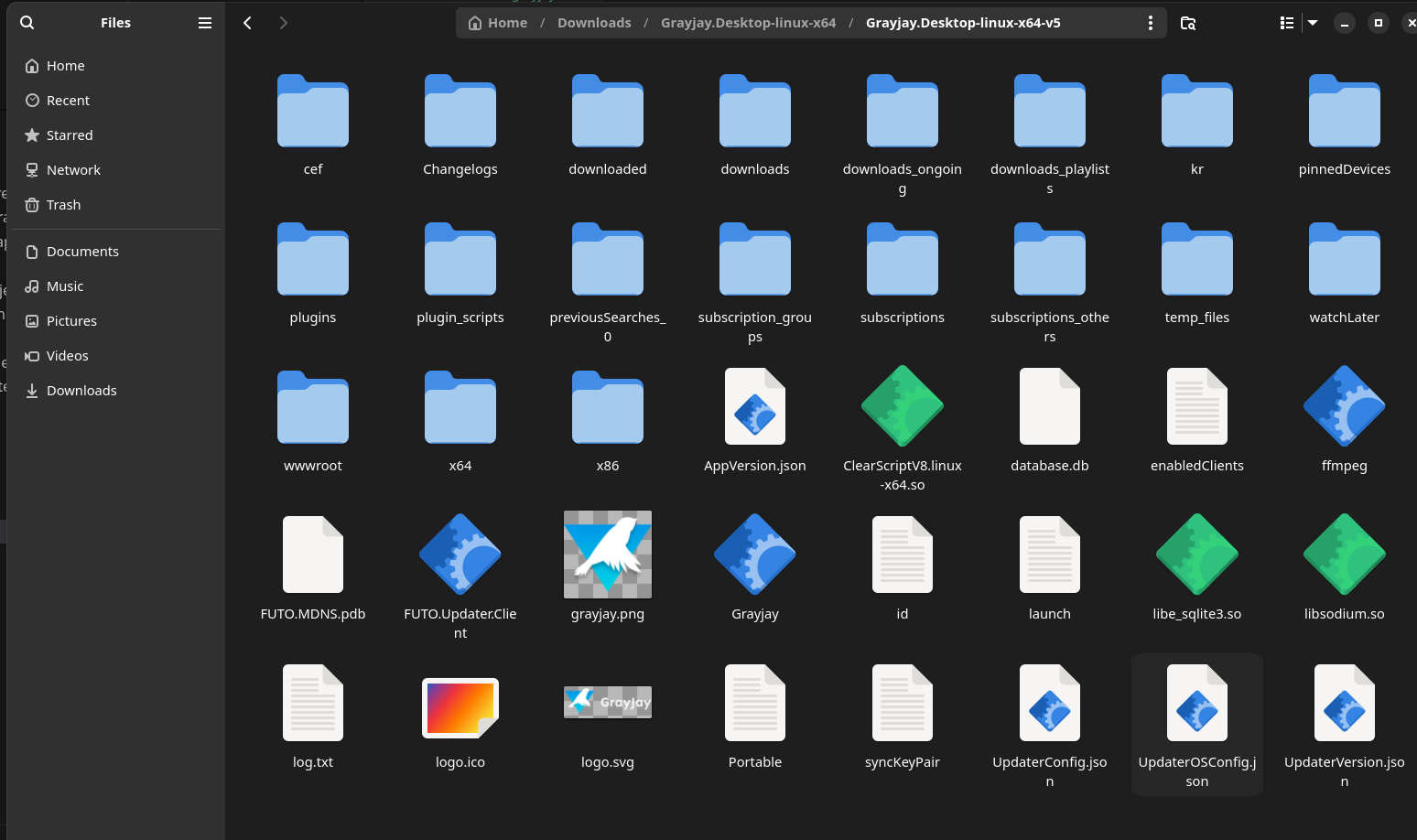Select the FUTO.Updater.Client executable
Screen dimensions: 1417x840
click(460, 555)
